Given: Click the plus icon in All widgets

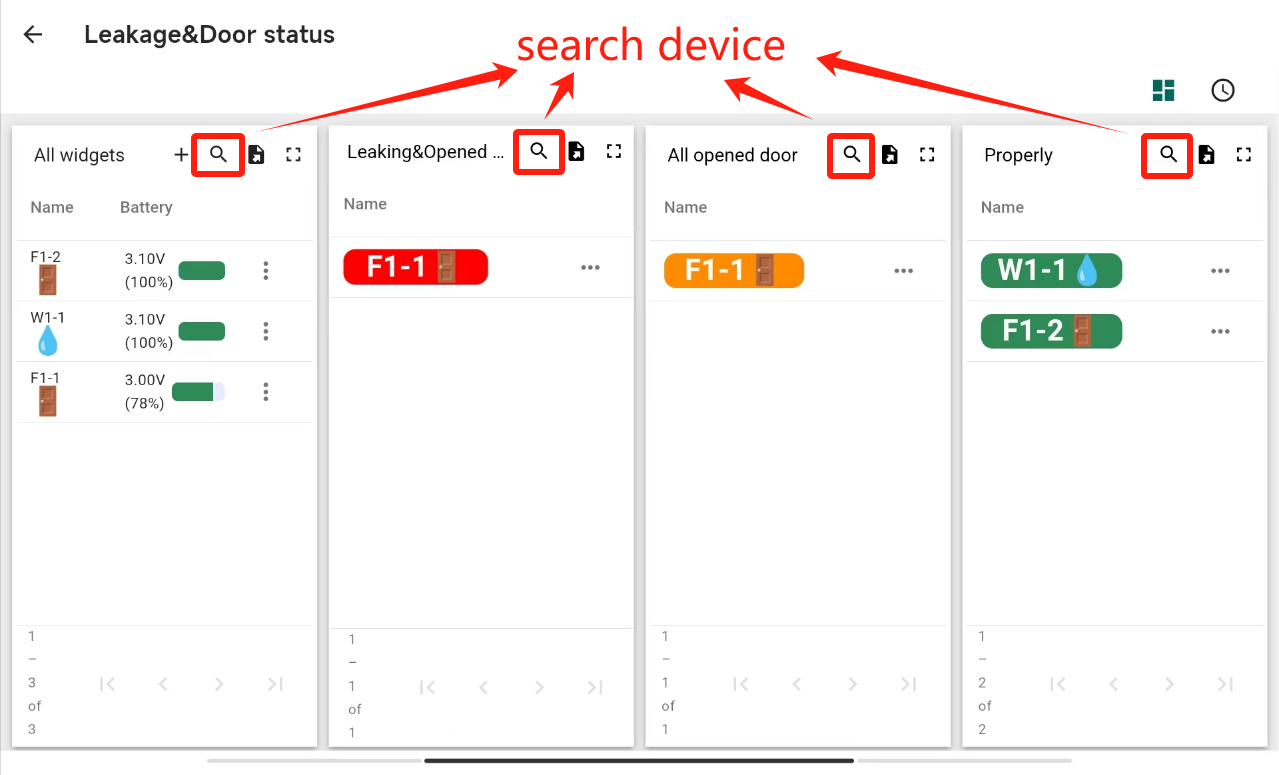Looking at the screenshot, I should (181, 155).
